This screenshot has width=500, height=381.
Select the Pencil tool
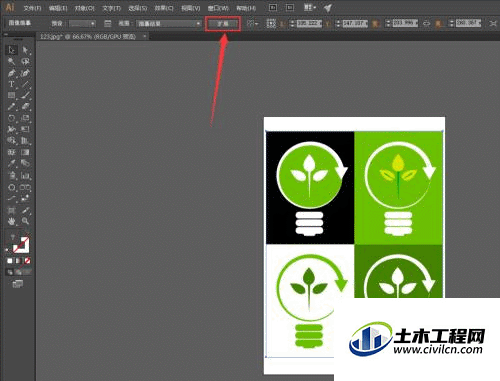12,107
